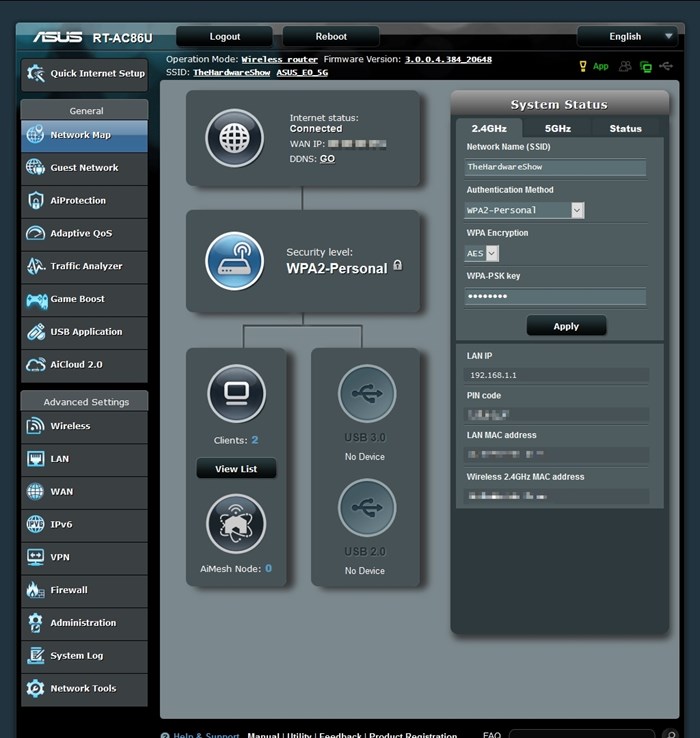700x738 pixels.
Task: Open USB Application page
Action: point(84,332)
